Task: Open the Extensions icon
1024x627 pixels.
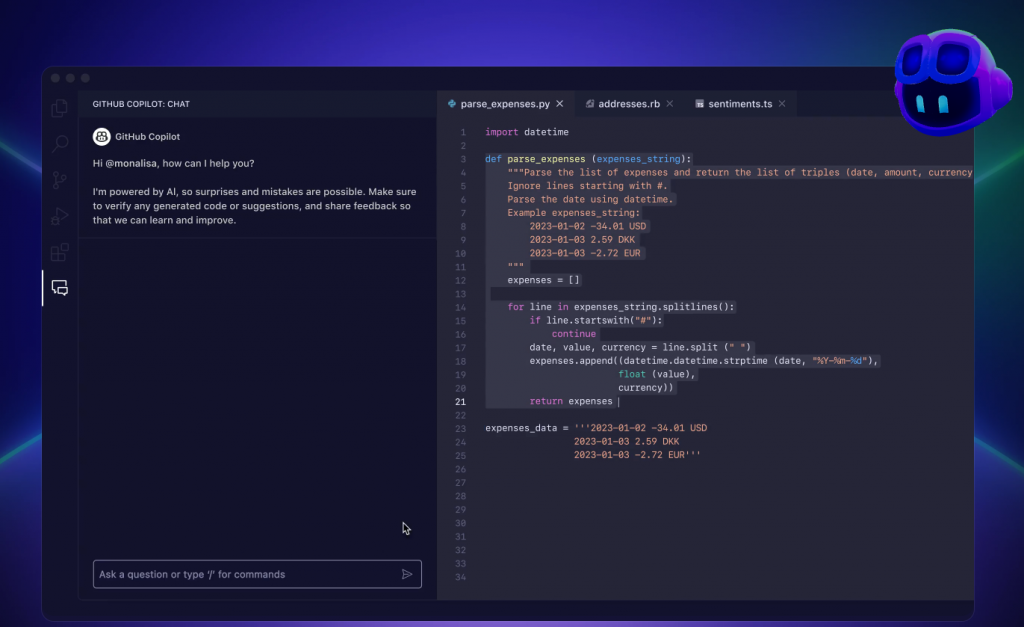Action: point(59,251)
